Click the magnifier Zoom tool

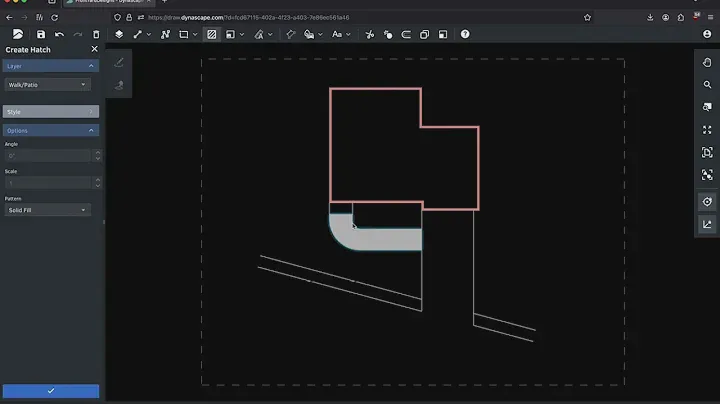[707, 85]
